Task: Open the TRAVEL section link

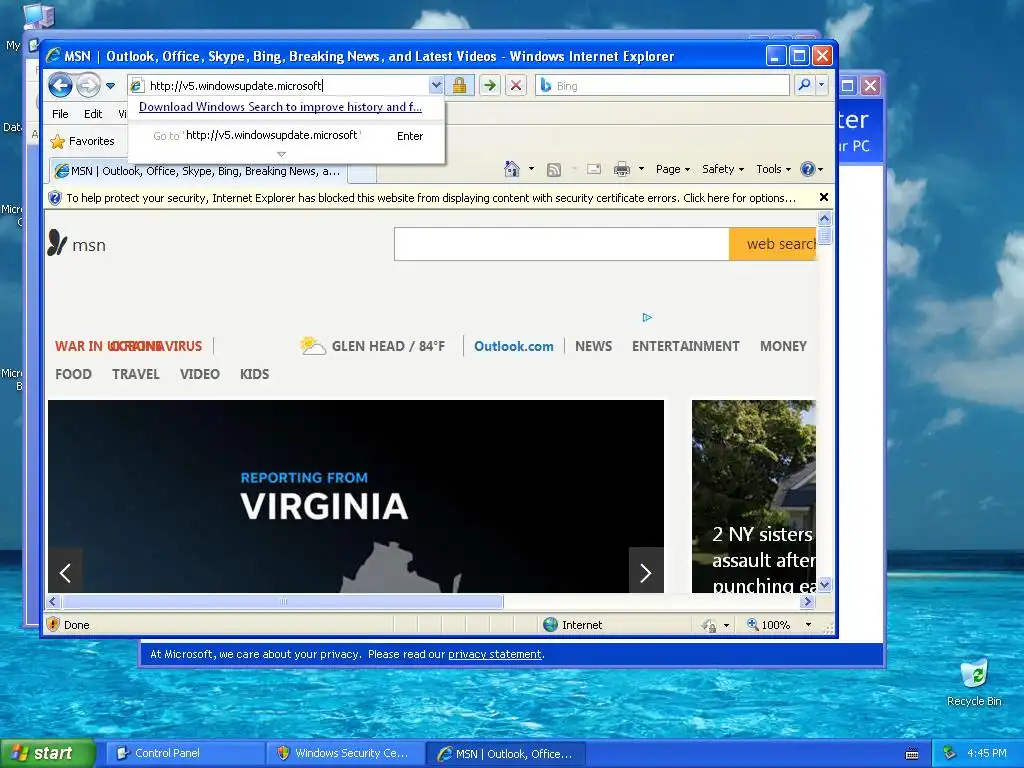Action: (135, 374)
